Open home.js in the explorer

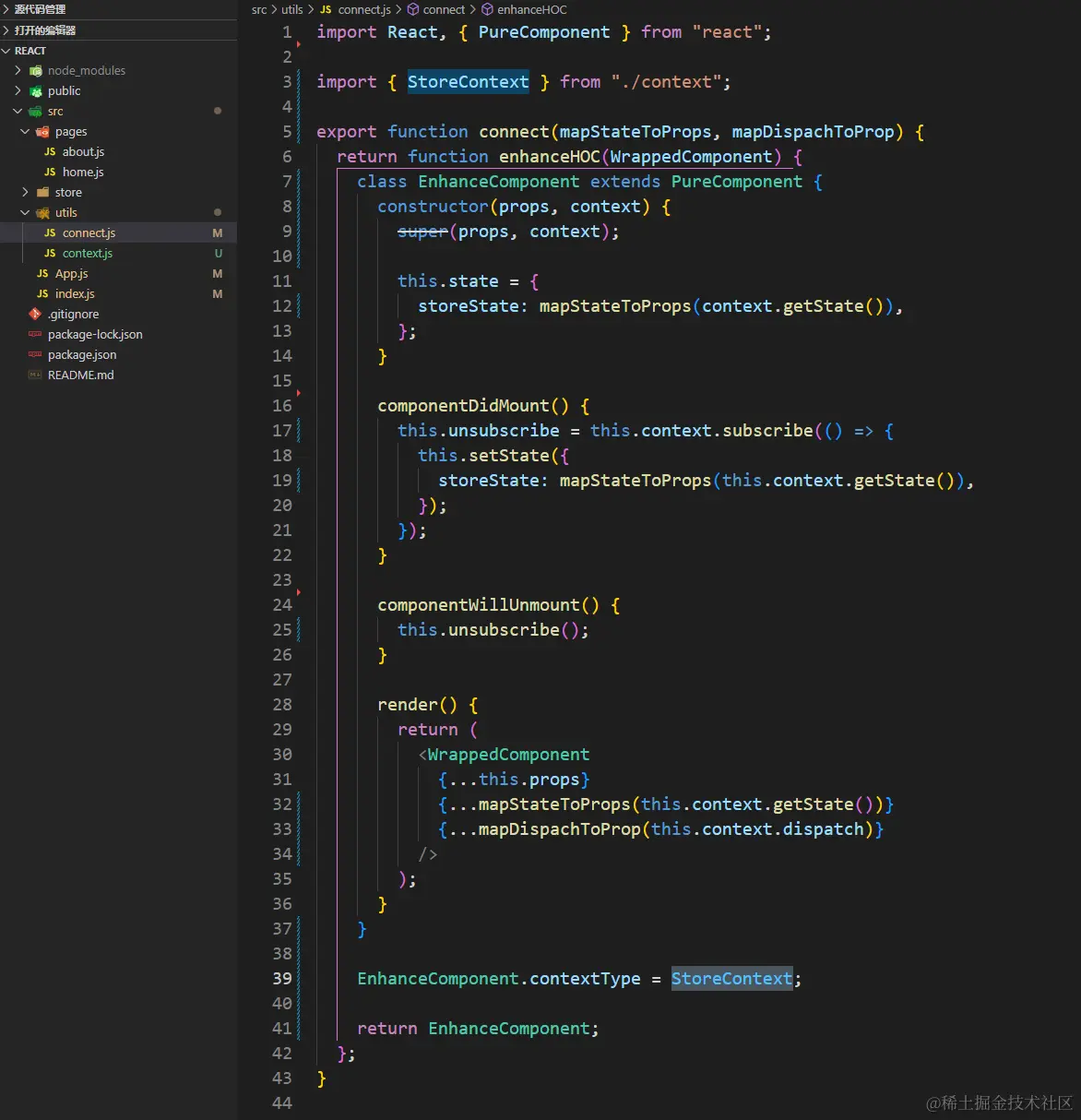click(83, 172)
